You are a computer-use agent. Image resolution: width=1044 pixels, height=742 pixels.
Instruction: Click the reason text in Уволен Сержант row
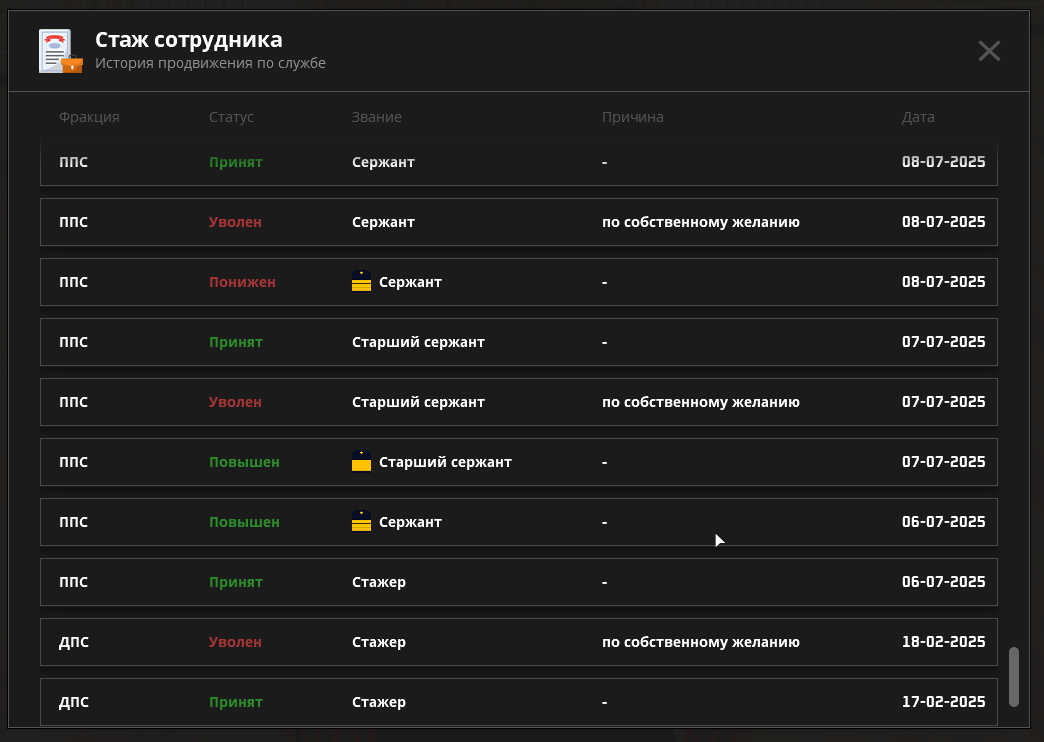700,222
